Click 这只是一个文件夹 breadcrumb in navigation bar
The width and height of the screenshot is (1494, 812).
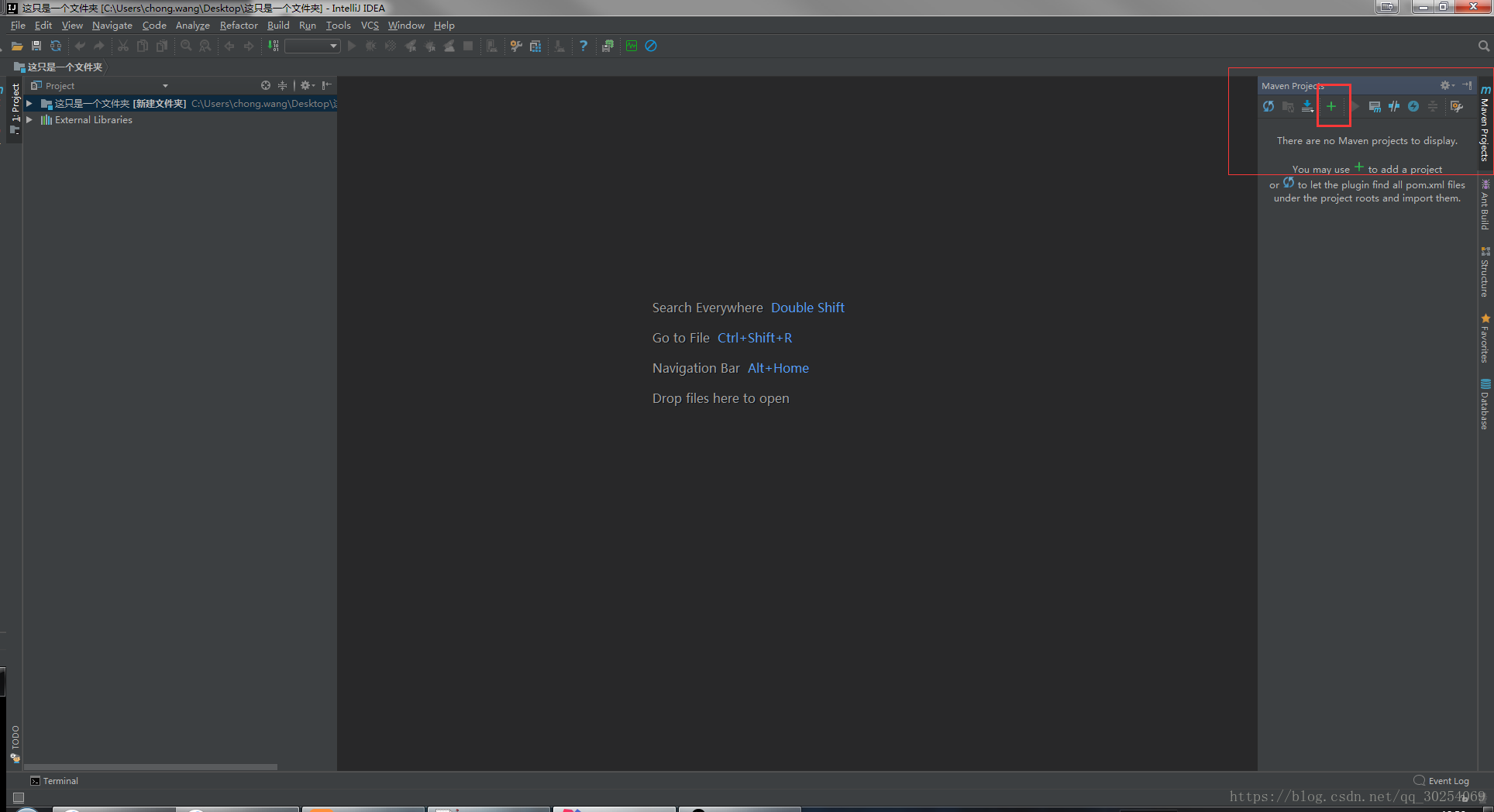[58, 67]
